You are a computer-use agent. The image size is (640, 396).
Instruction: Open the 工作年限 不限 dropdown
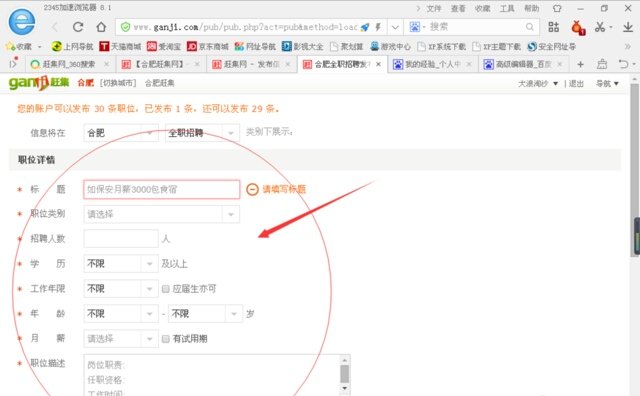121,289
